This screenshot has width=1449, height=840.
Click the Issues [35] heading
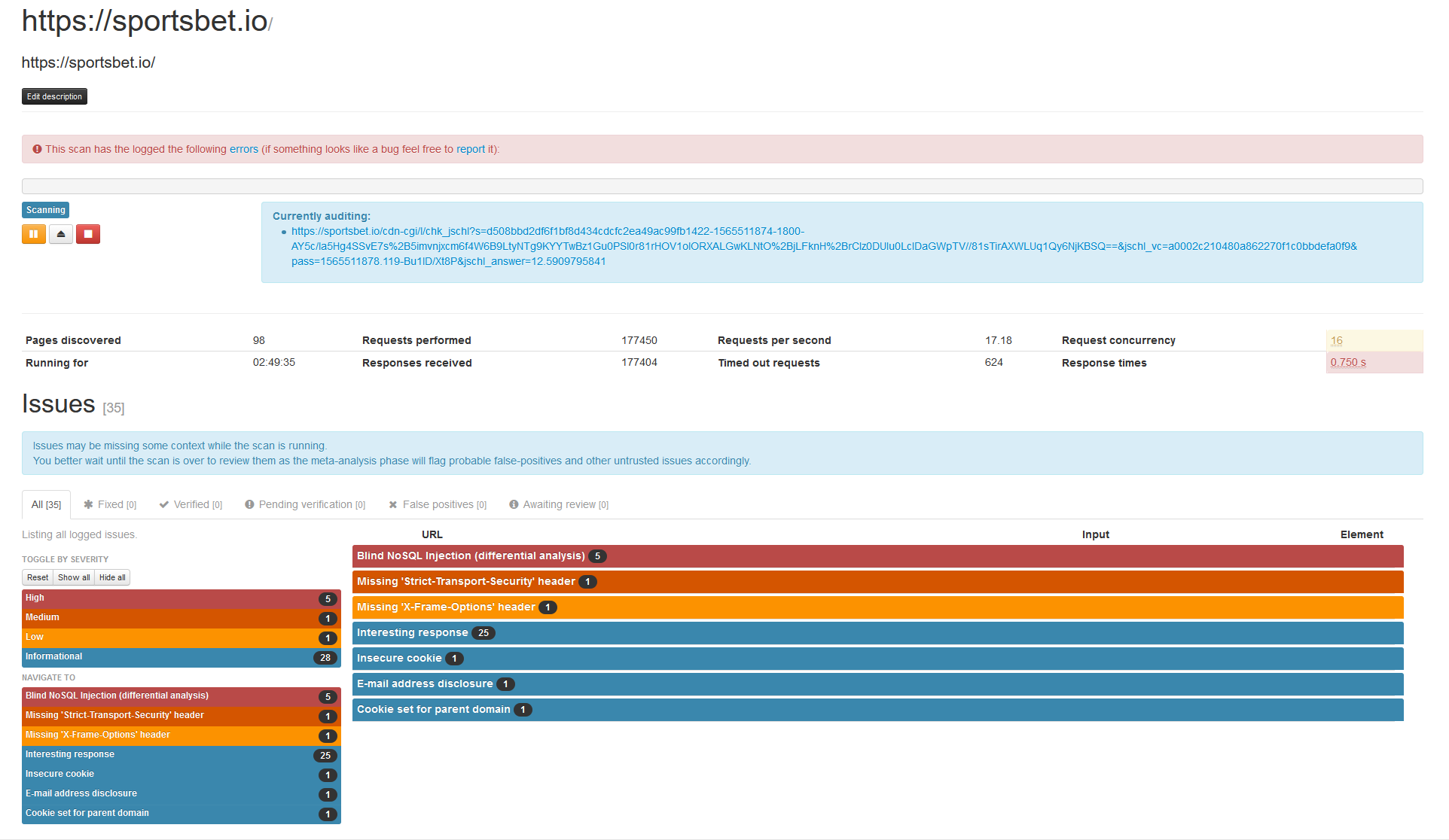click(x=73, y=404)
